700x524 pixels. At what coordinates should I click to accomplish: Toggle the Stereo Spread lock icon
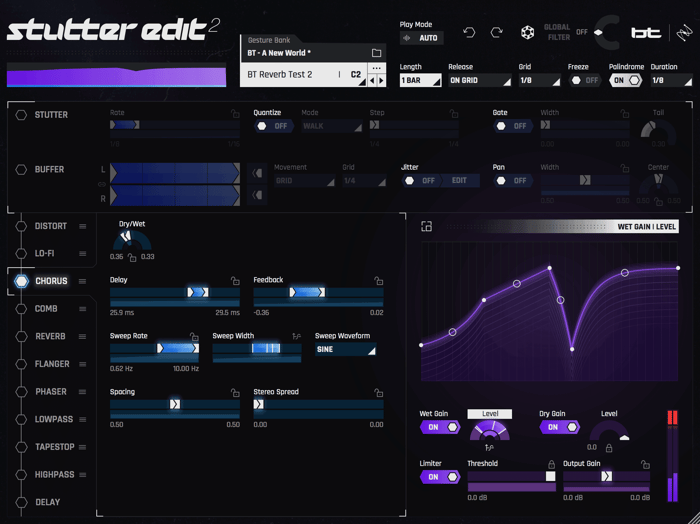tap(379, 393)
